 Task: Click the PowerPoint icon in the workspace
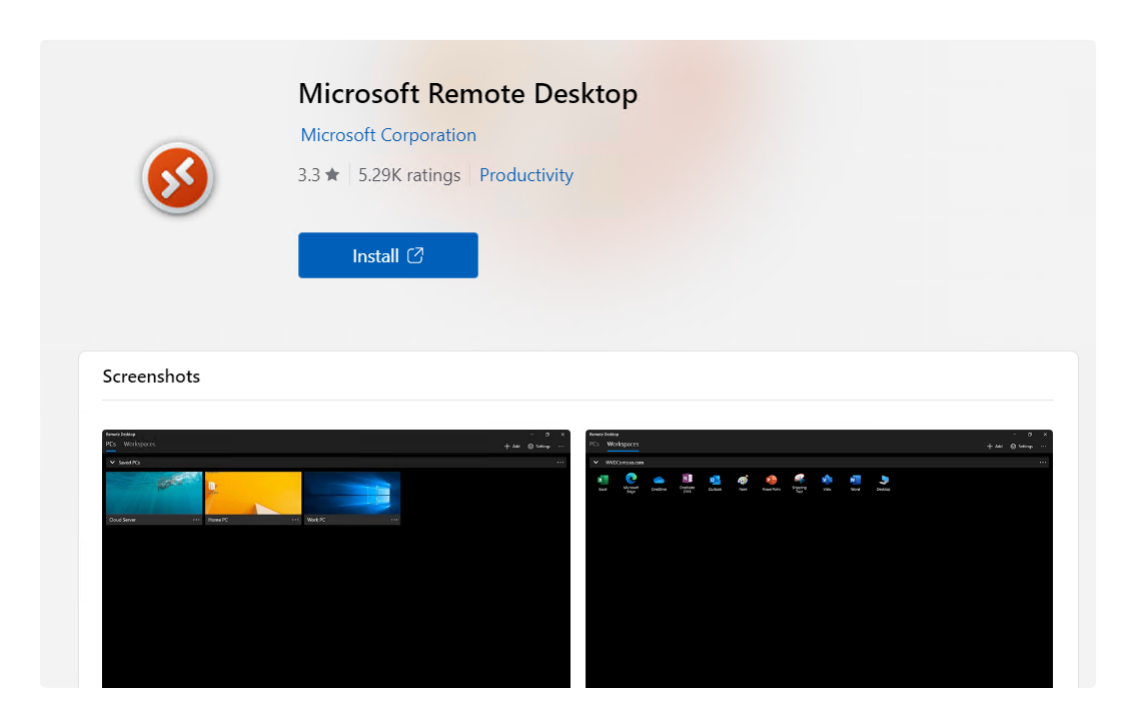click(x=771, y=480)
